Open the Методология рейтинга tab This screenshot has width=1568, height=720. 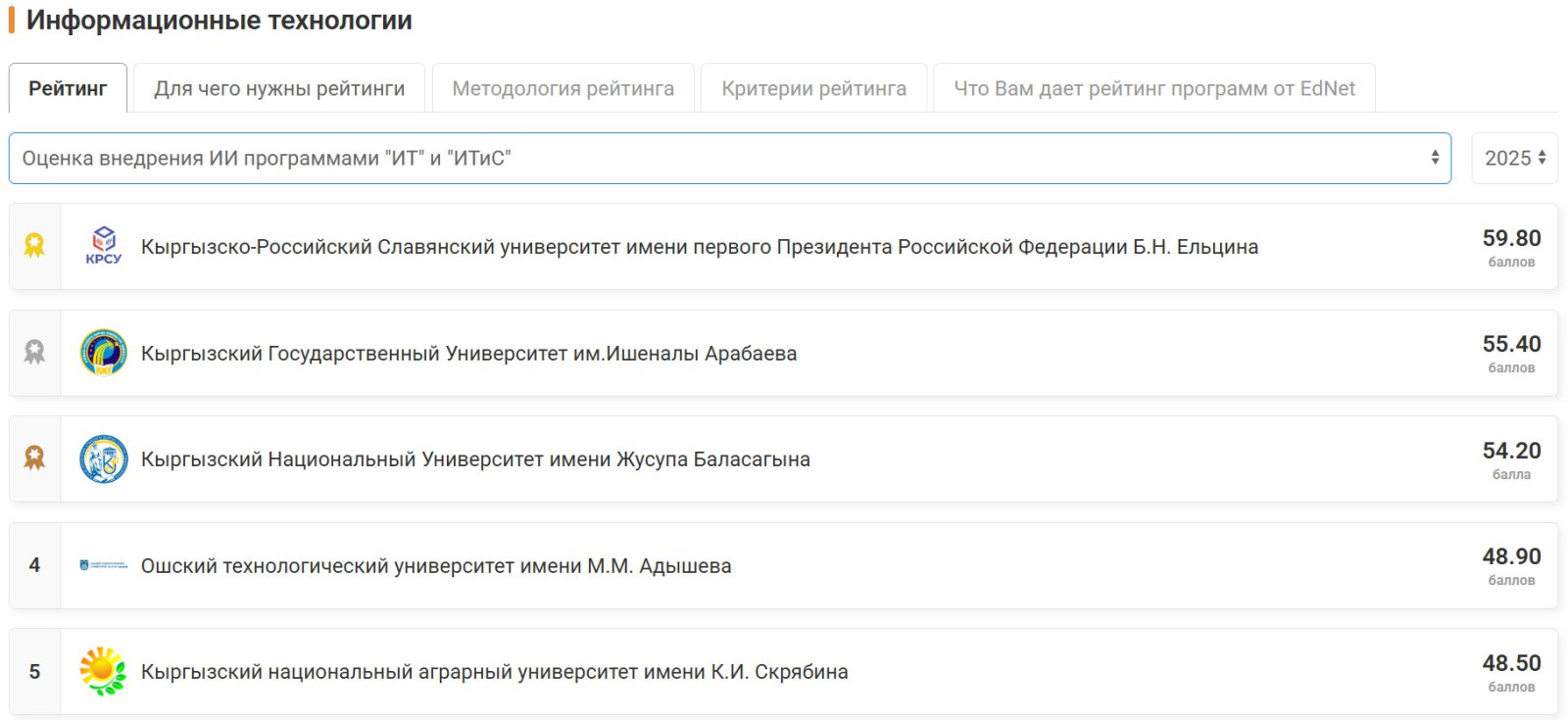(x=563, y=88)
